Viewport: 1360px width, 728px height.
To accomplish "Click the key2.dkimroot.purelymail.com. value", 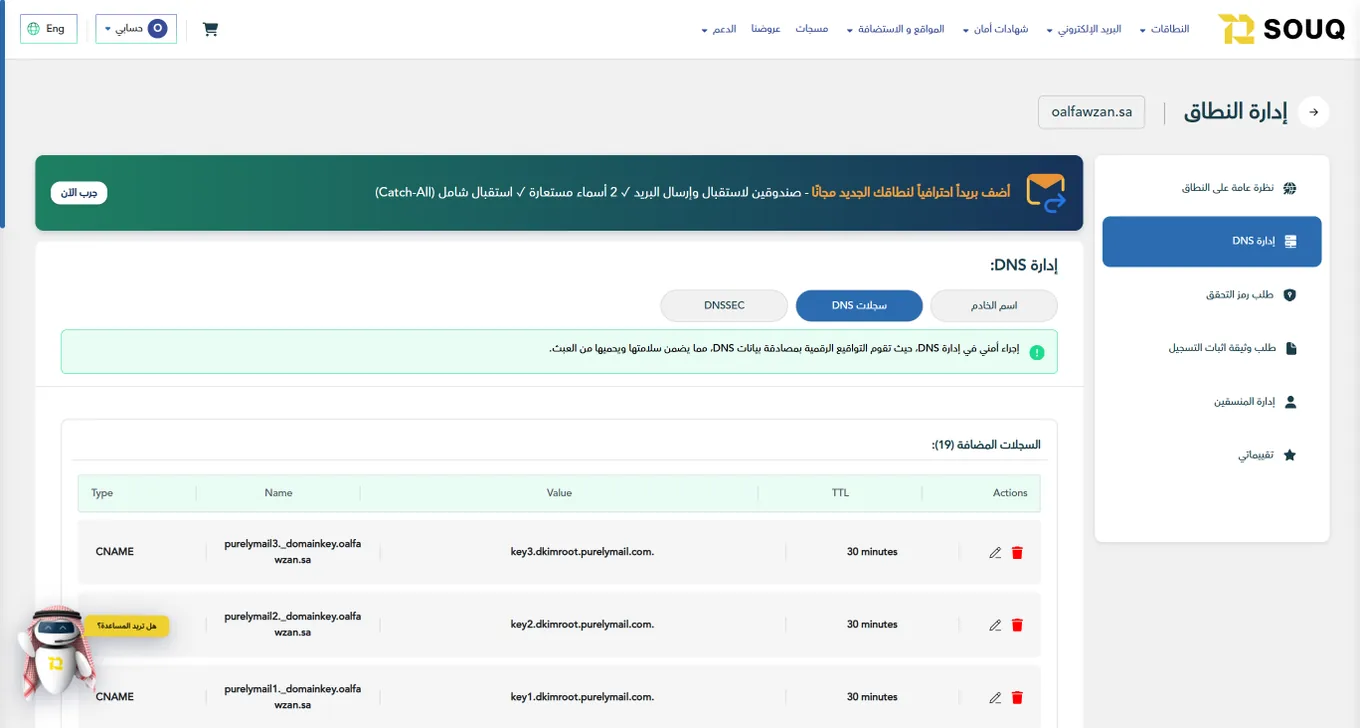I will [582, 625].
